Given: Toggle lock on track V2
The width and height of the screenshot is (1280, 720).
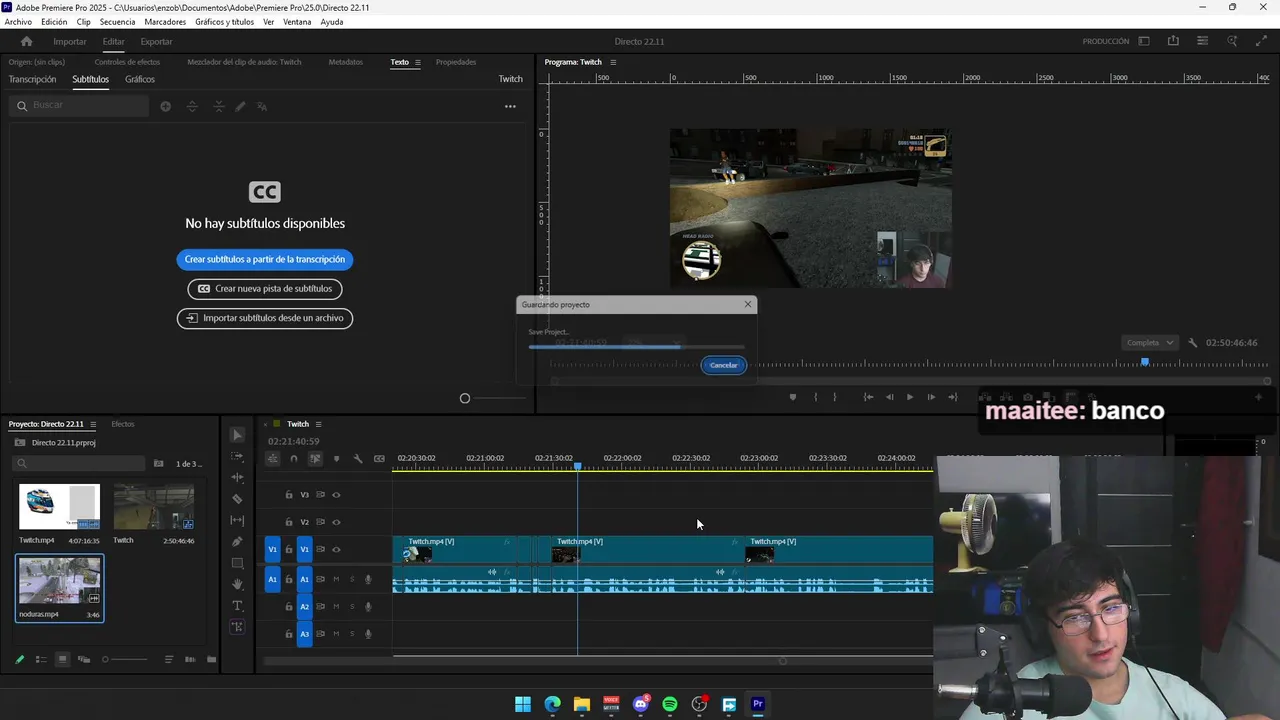Looking at the screenshot, I should click(289, 522).
